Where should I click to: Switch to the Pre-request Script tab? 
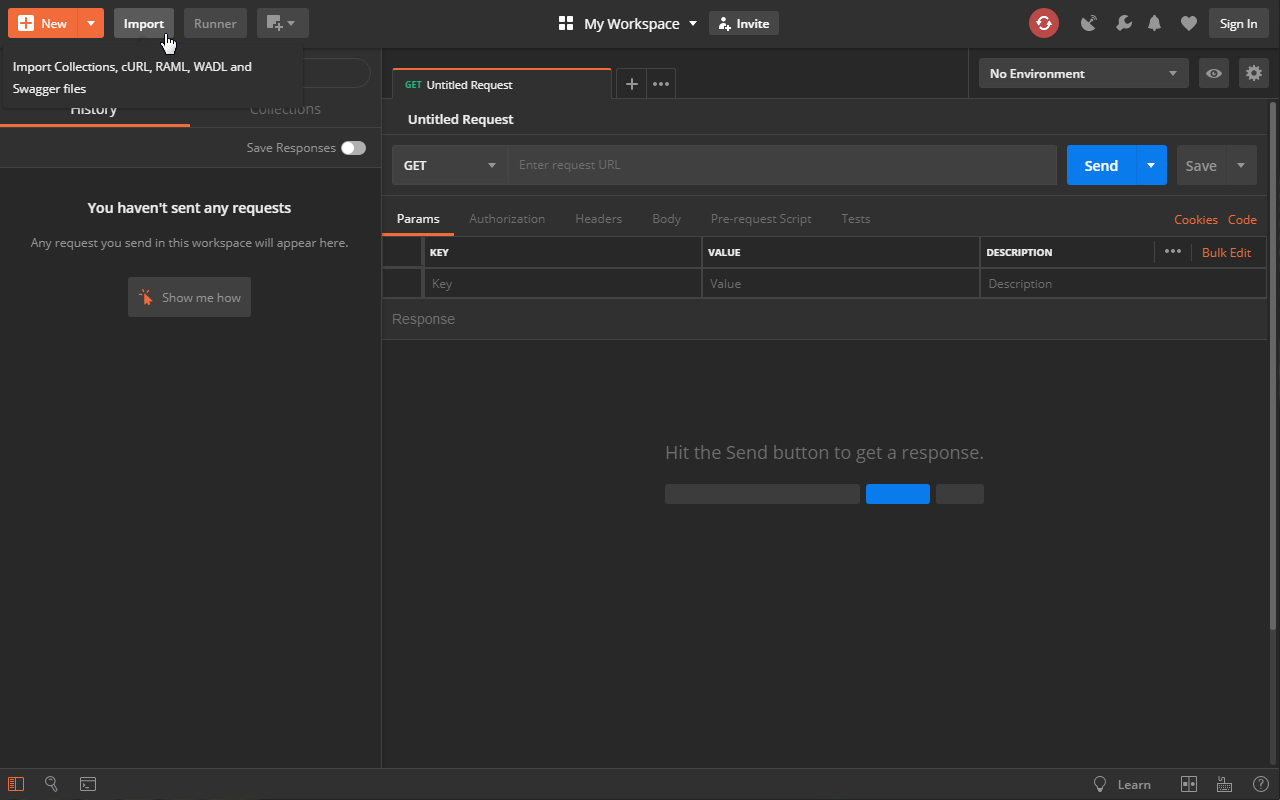(761, 218)
